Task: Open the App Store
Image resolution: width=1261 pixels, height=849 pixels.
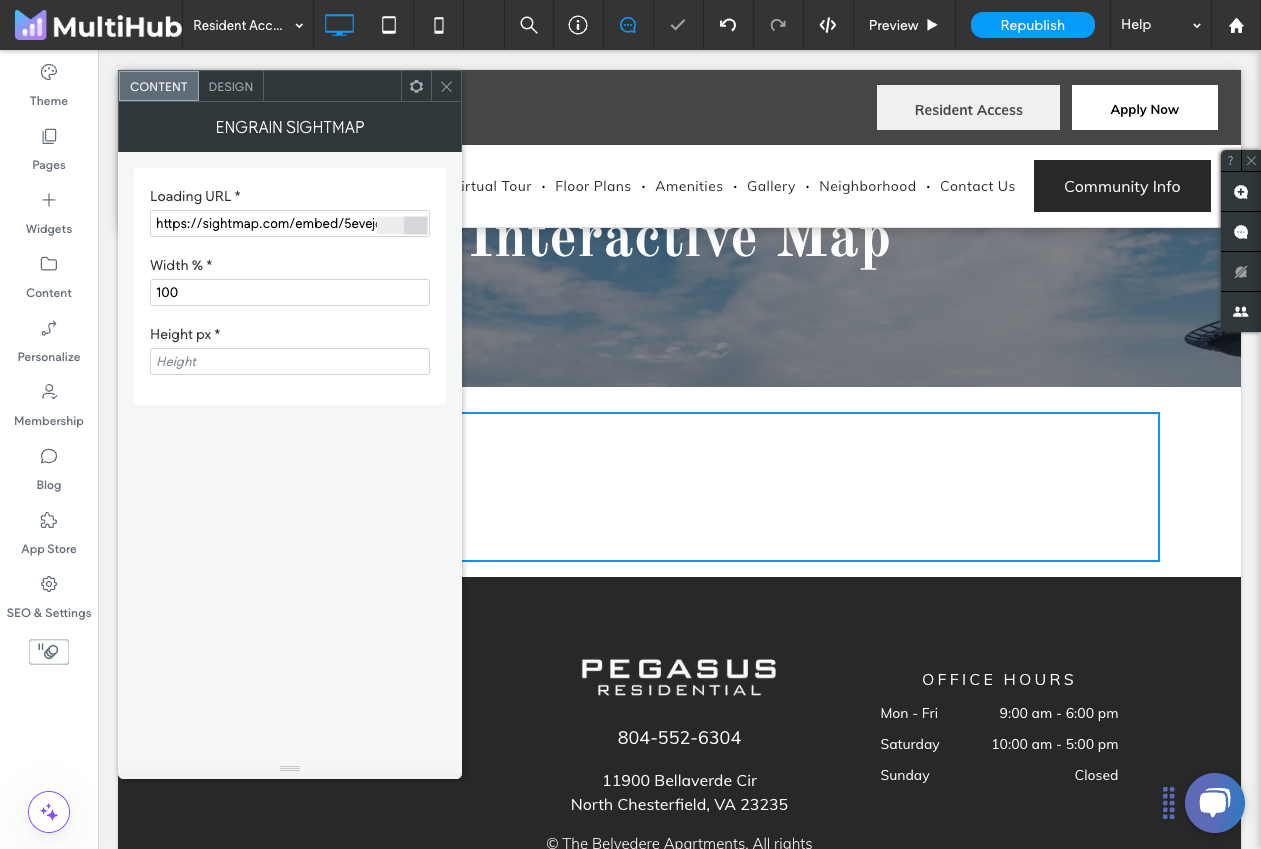Action: (x=49, y=533)
